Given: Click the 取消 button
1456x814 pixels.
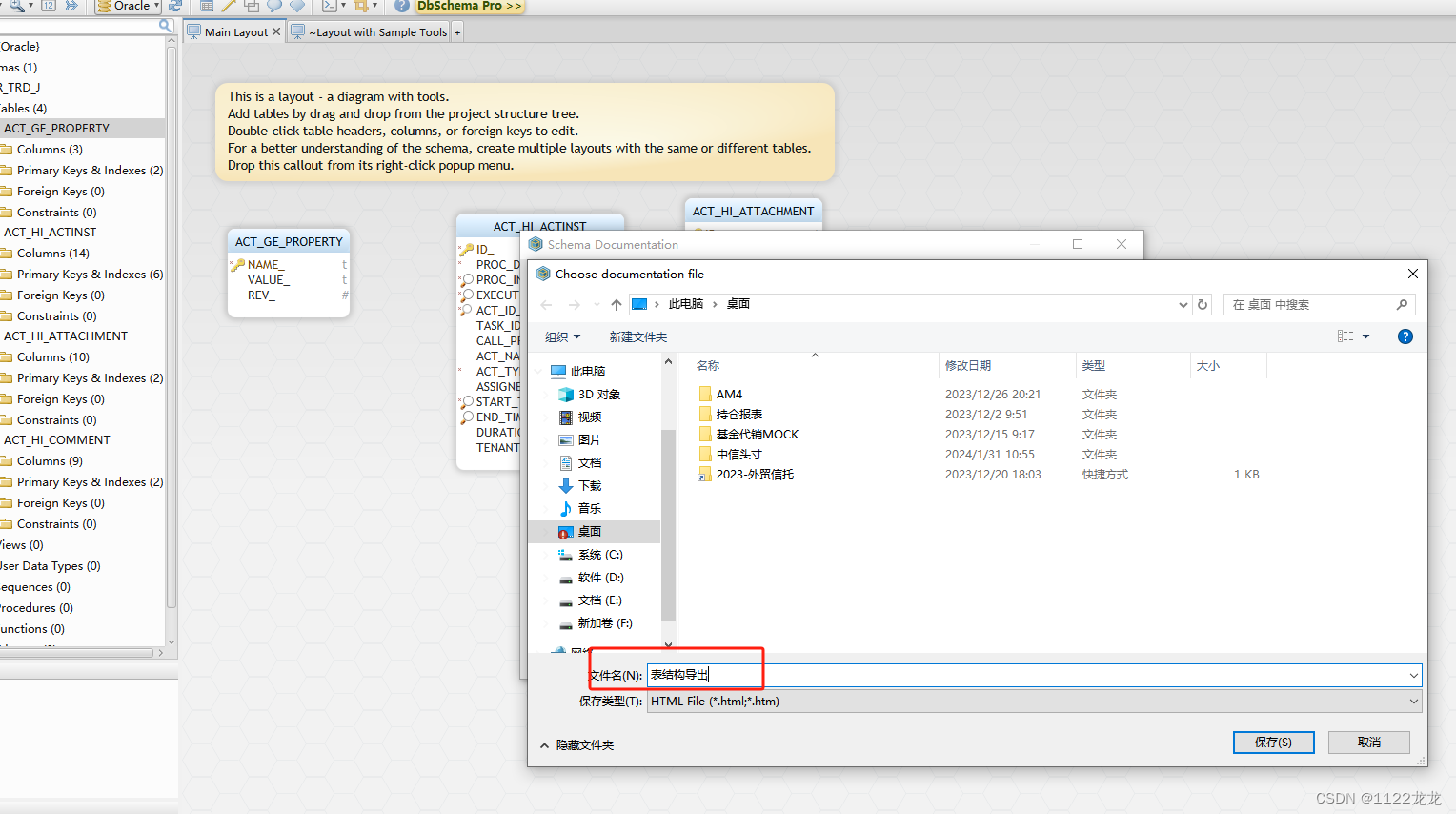Looking at the screenshot, I should pos(1369,743).
